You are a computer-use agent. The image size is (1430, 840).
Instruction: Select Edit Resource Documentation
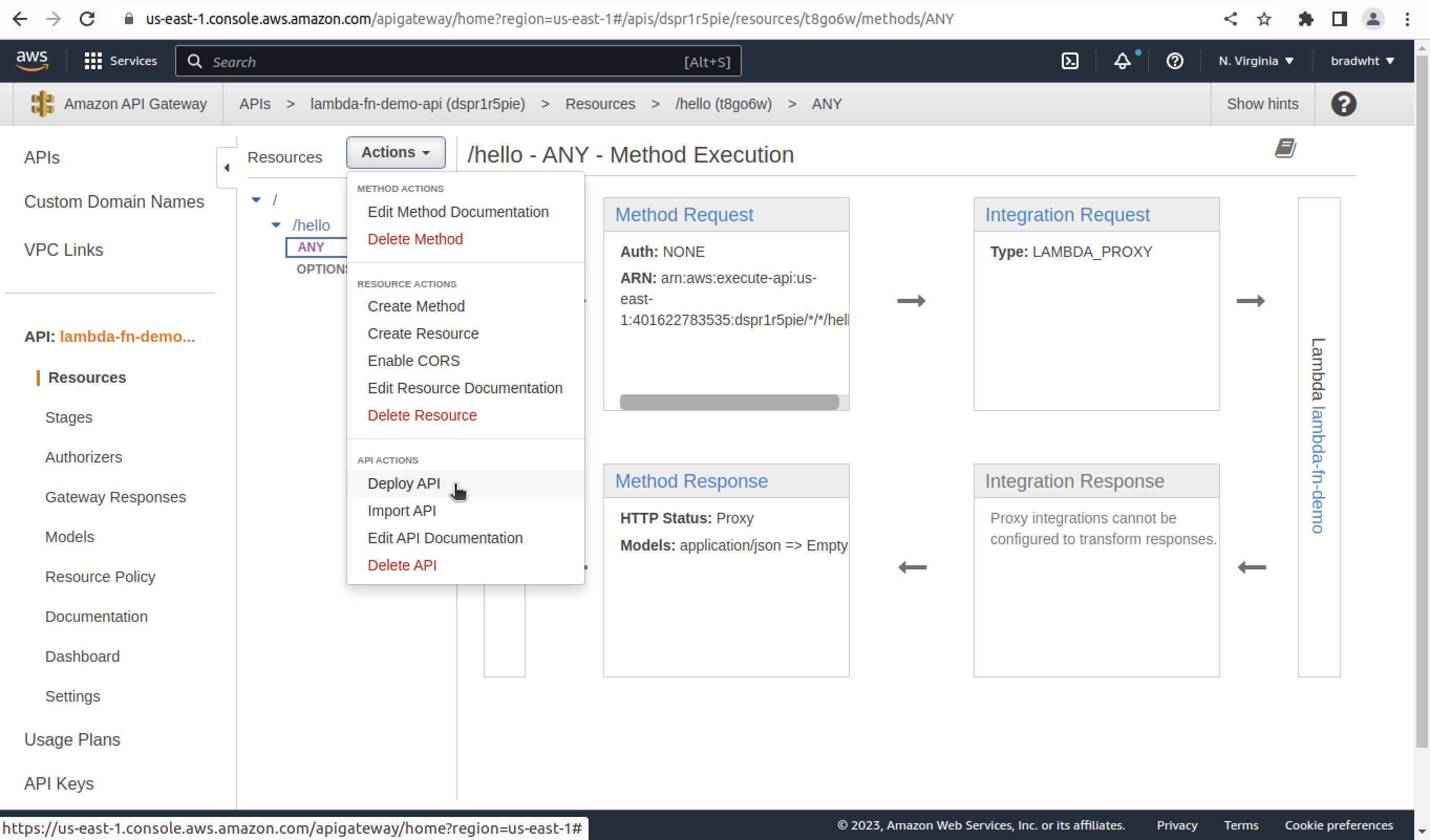(465, 388)
